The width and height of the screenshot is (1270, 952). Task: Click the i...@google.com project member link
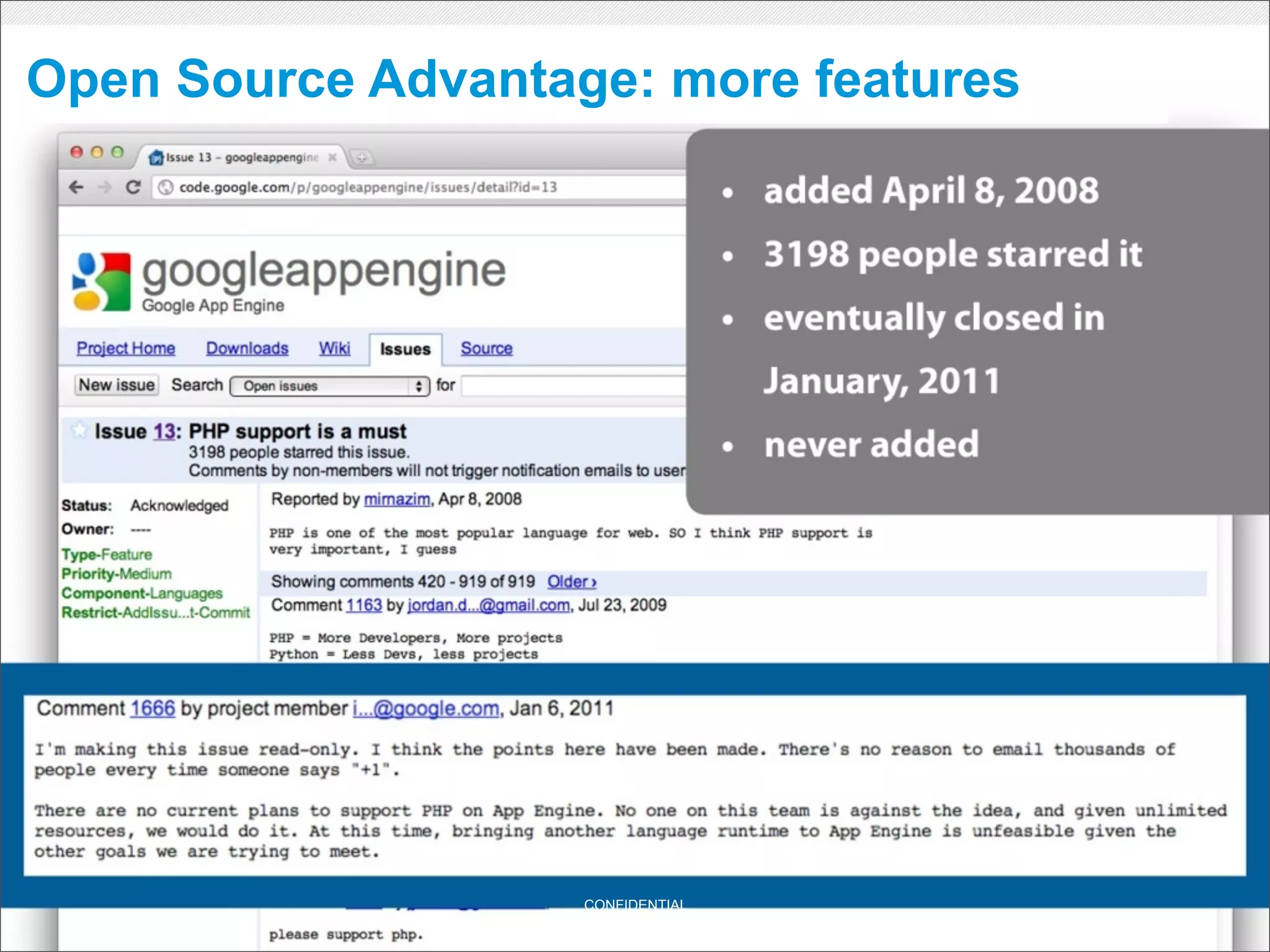click(x=426, y=708)
